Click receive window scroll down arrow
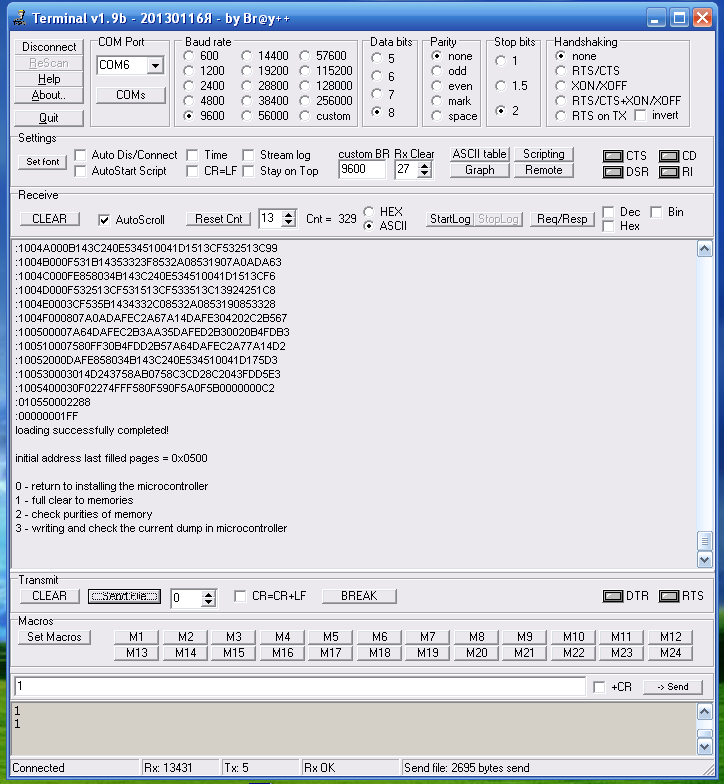The width and height of the screenshot is (724, 784). pyautogui.click(x=704, y=560)
